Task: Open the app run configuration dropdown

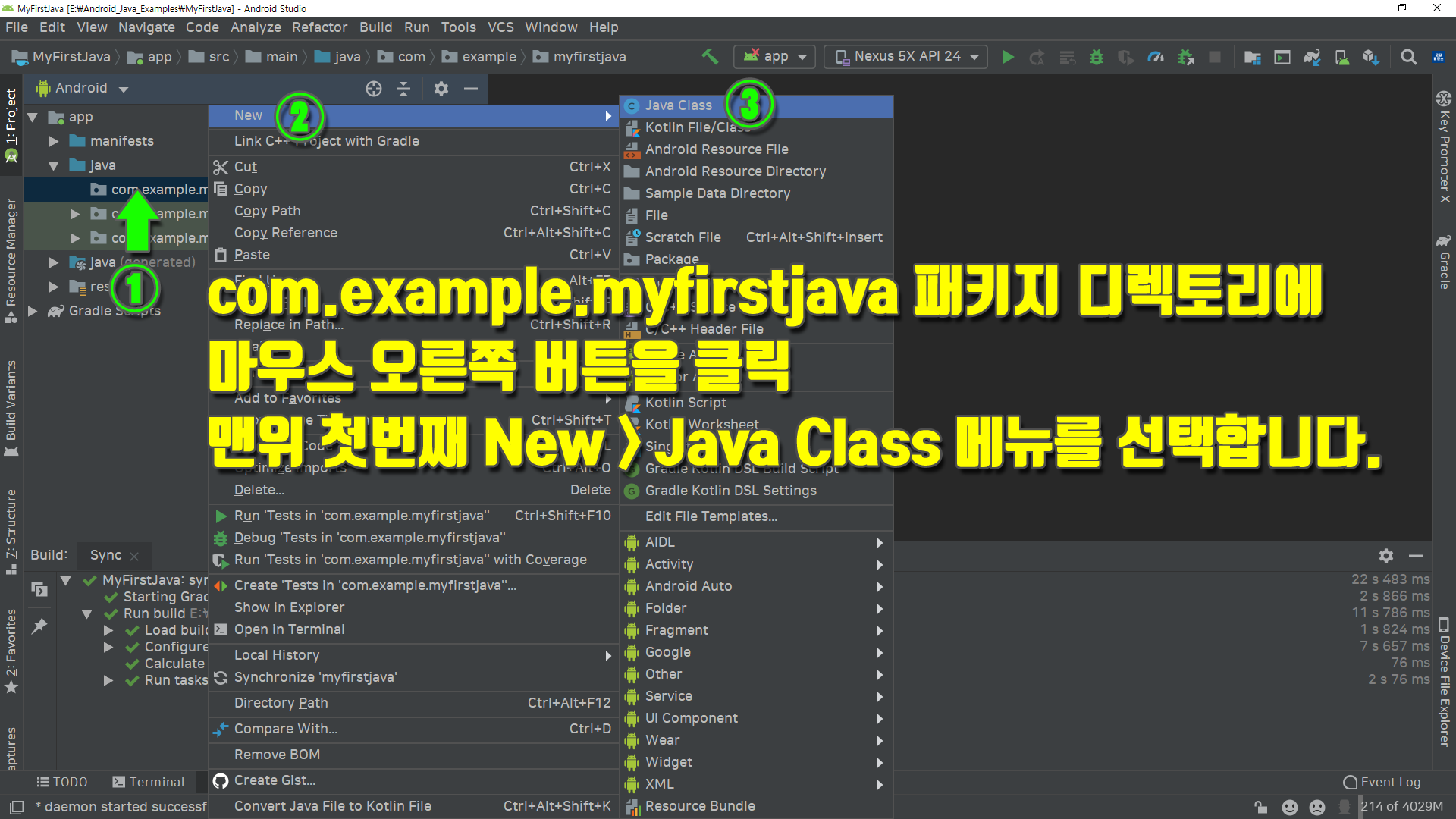Action: pos(774,57)
